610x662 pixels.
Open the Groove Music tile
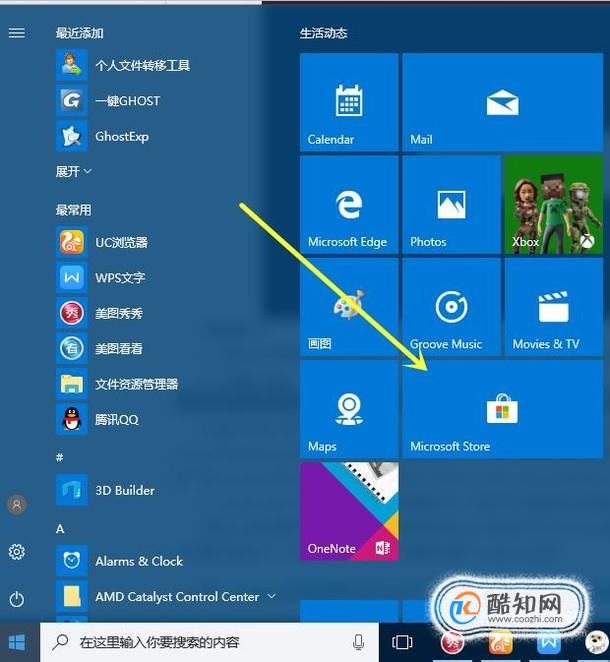[451, 307]
